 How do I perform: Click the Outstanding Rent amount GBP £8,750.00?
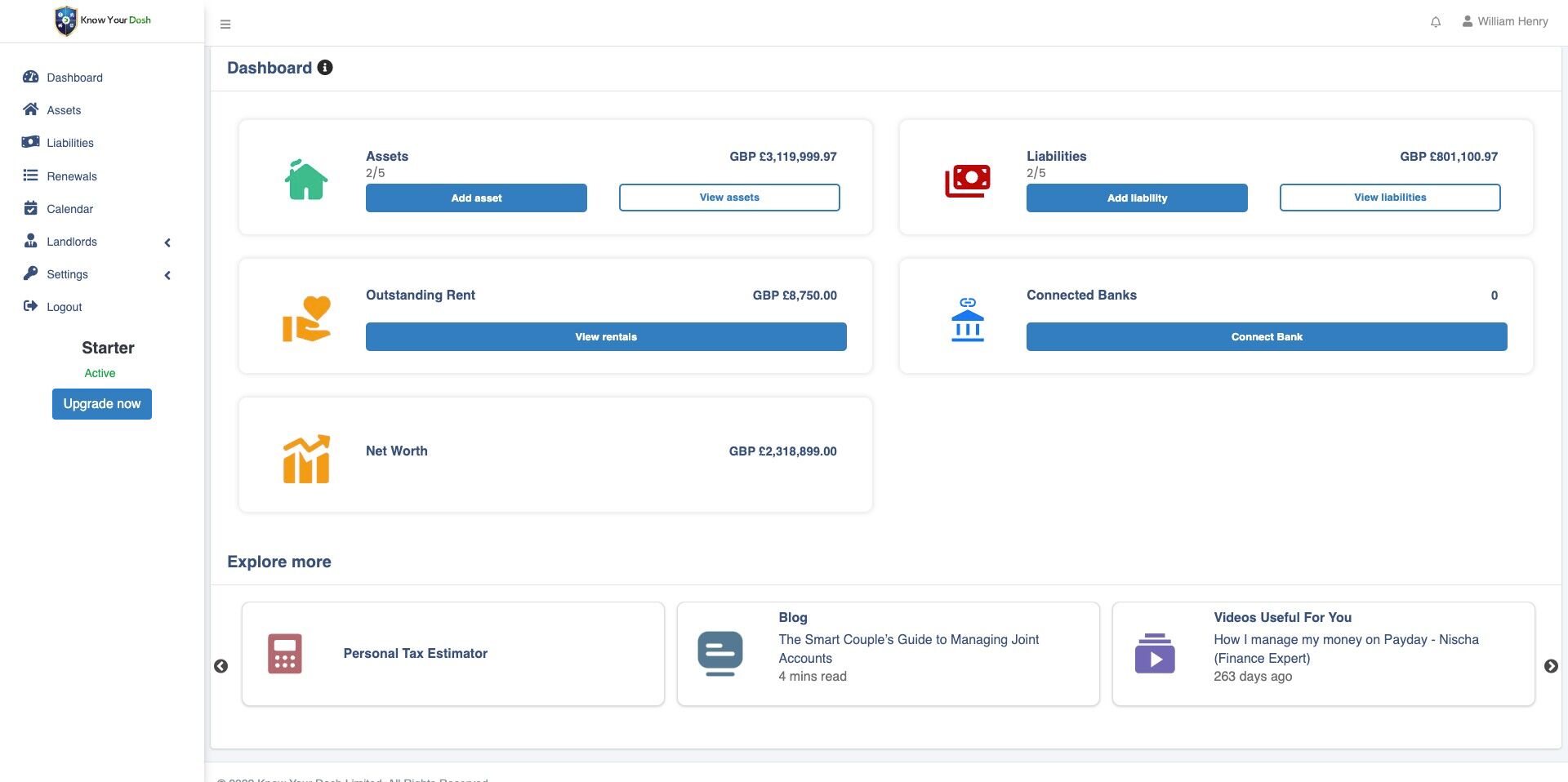pyautogui.click(x=795, y=295)
